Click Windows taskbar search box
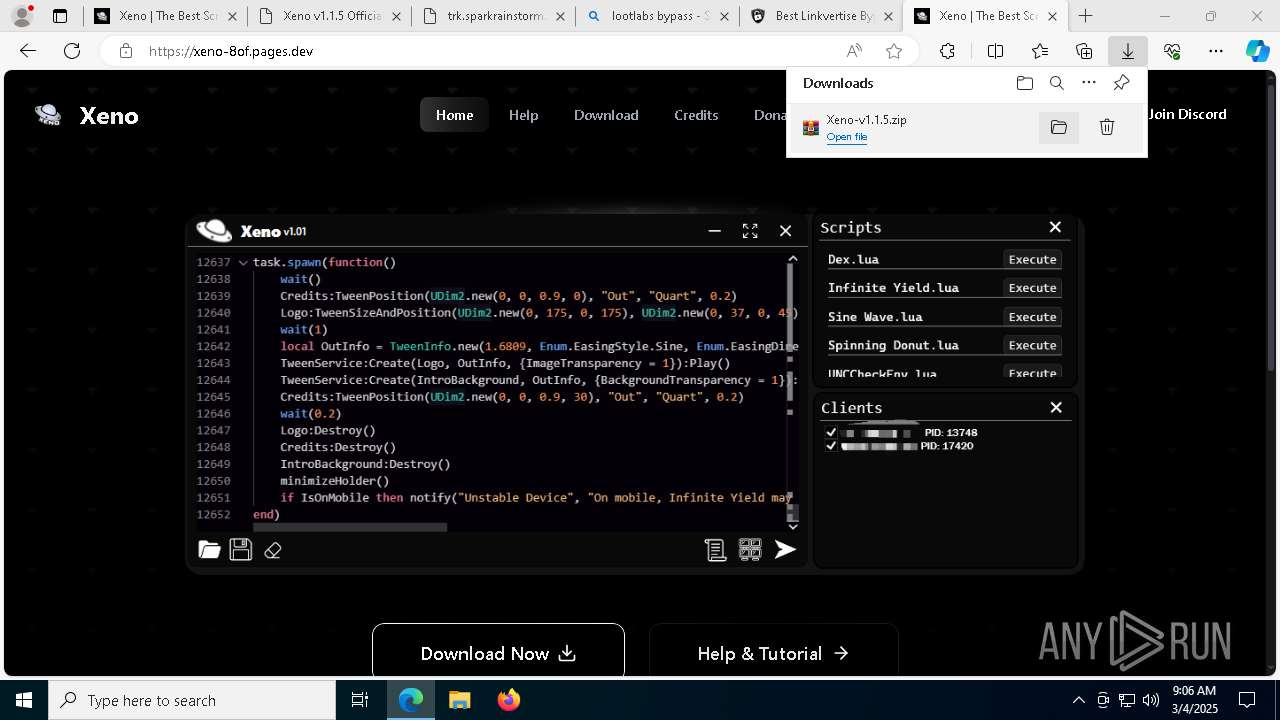The image size is (1280, 720). (192, 700)
